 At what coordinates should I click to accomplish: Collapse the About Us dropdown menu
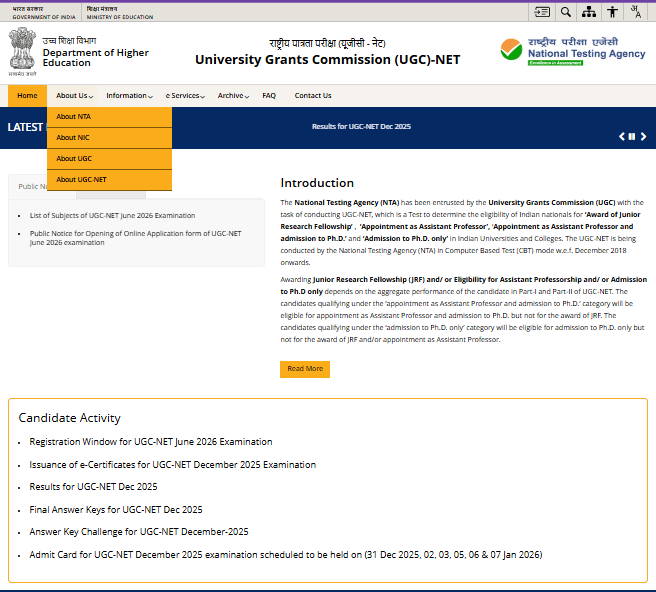(74, 96)
